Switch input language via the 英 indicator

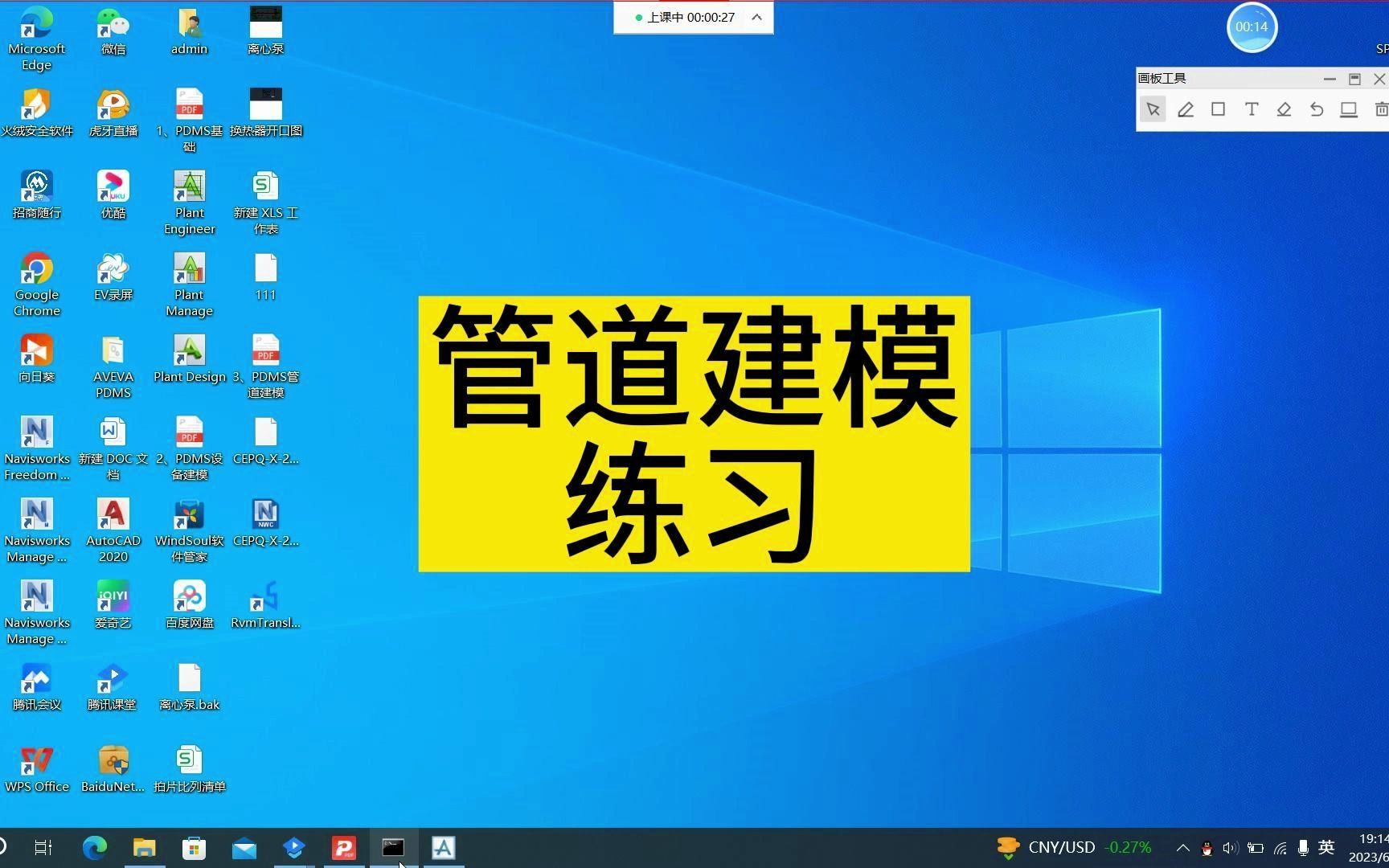coord(1326,847)
